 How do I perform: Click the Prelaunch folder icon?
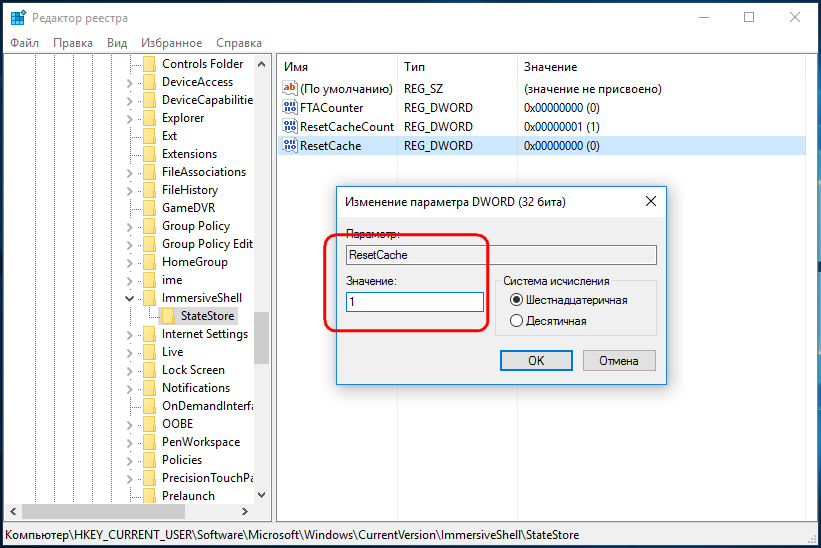click(149, 496)
